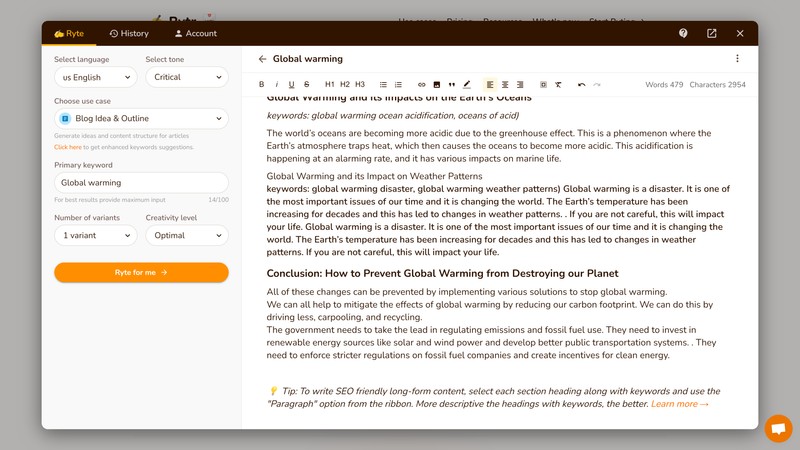Follow the Learn more link in tip
The width and height of the screenshot is (800, 450).
pos(680,404)
